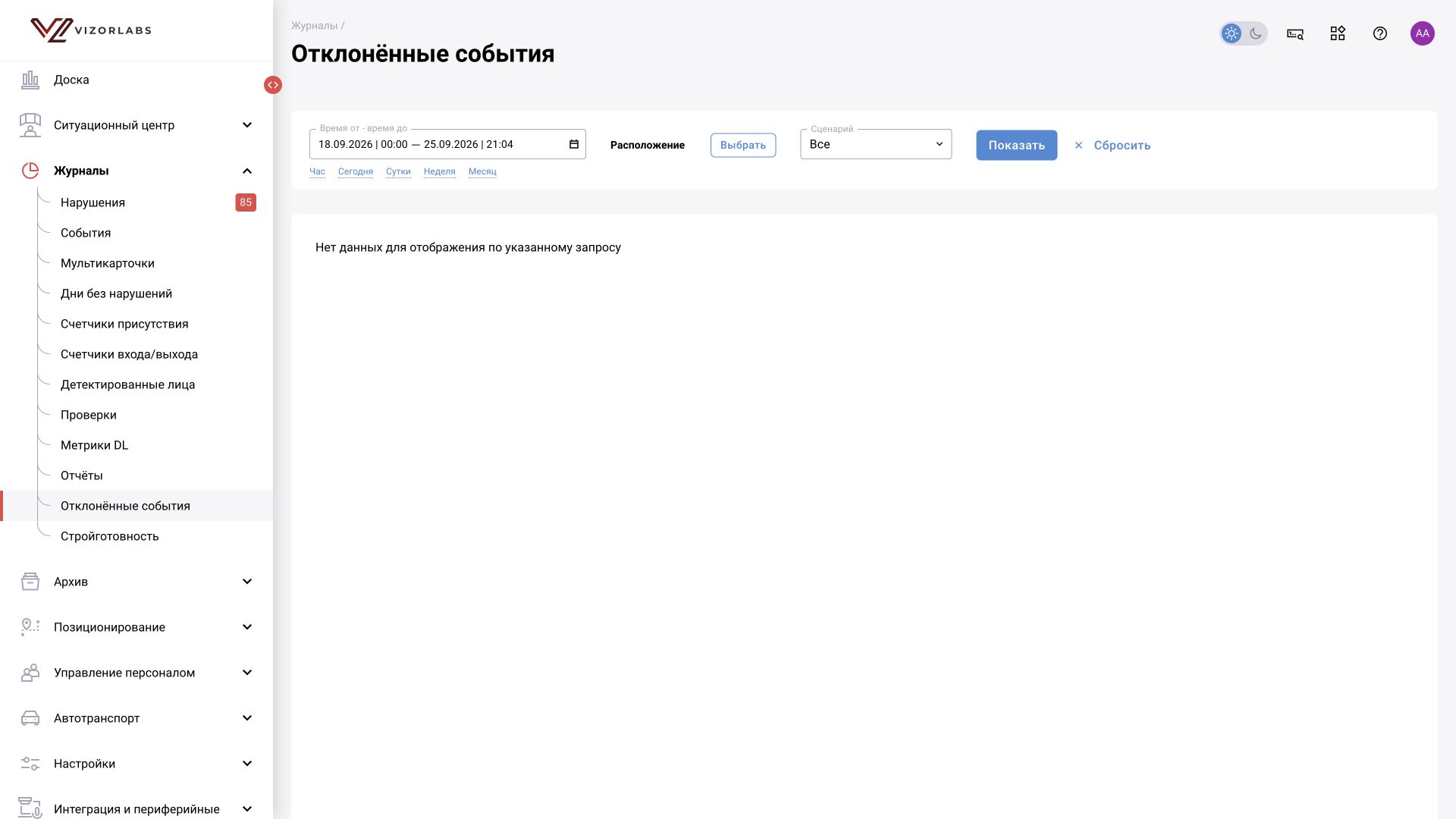Viewport: 1456px width, 819px height.
Task: Open the calendar picker in date field
Action: click(x=574, y=144)
